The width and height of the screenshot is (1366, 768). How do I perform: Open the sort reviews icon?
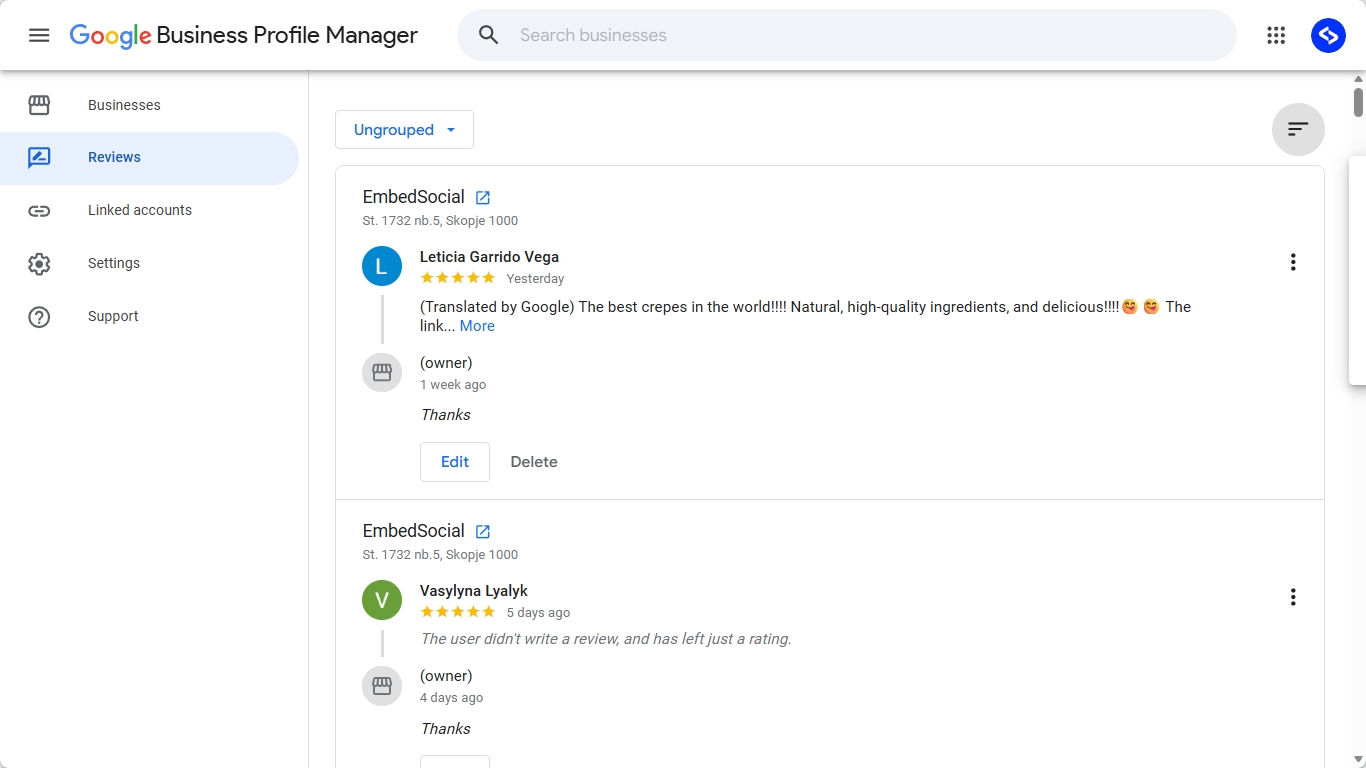click(1297, 129)
